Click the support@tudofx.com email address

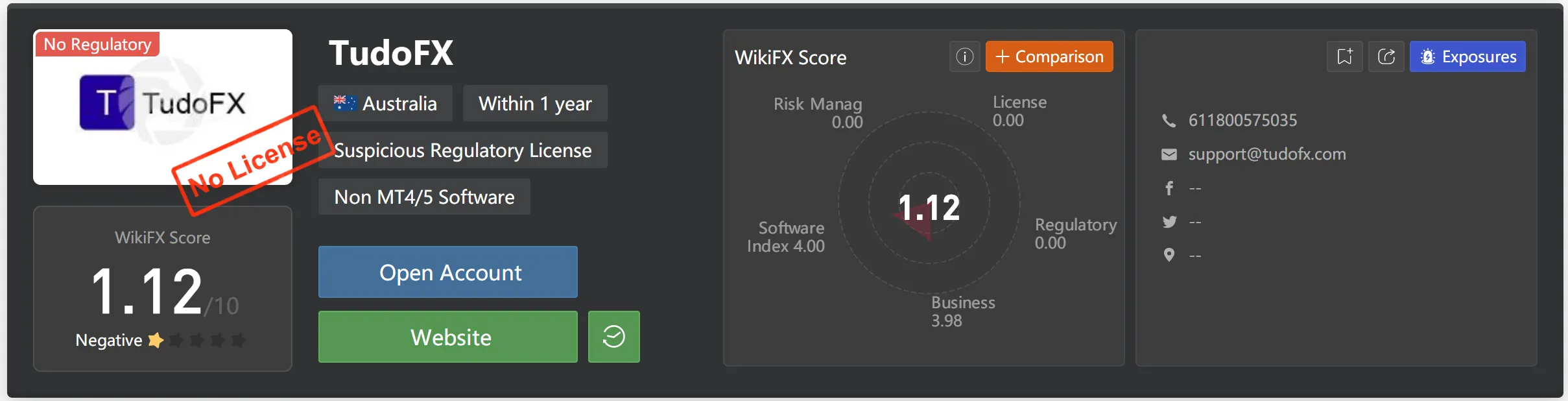pyautogui.click(x=1267, y=154)
